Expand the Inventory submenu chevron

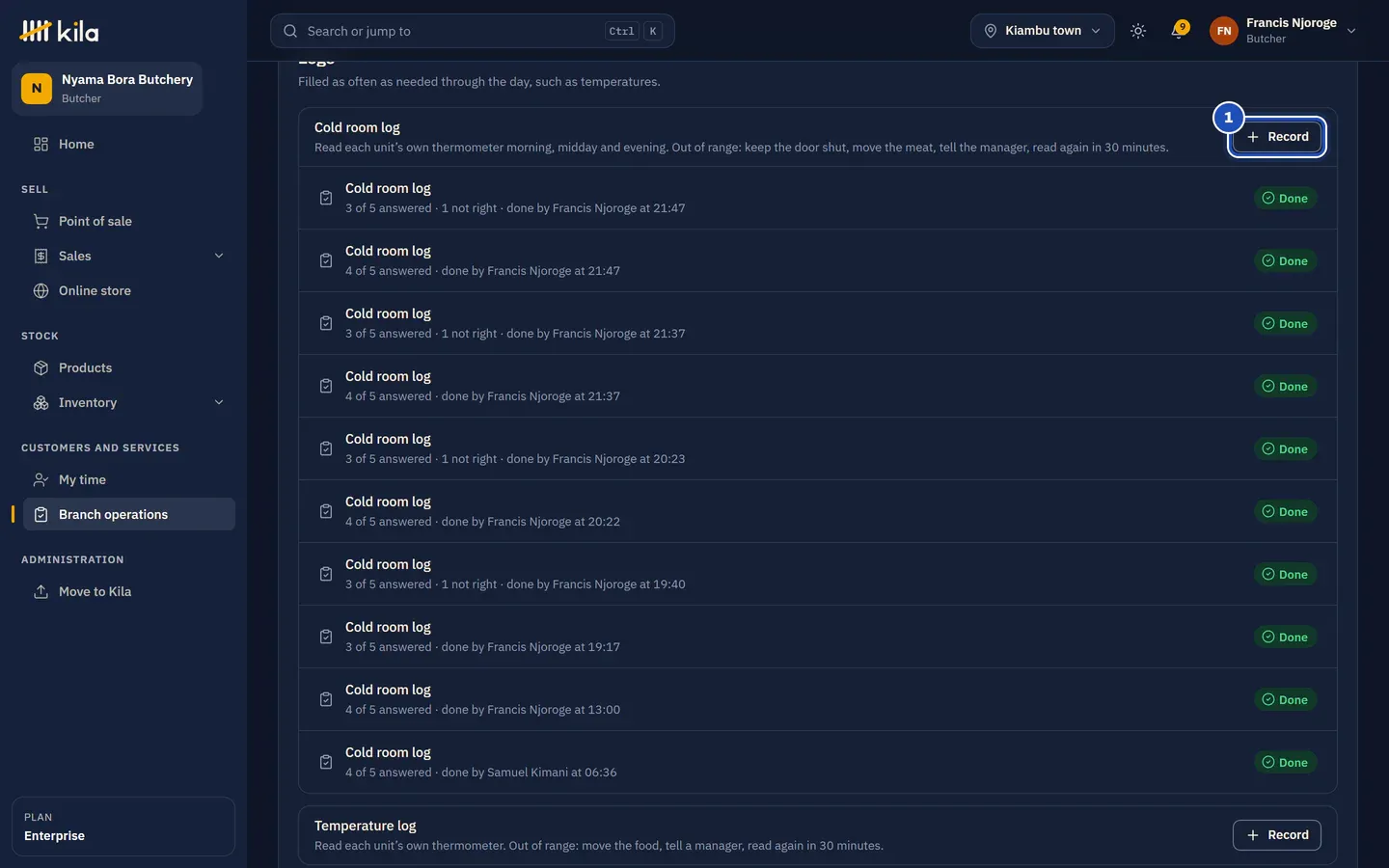[x=219, y=402]
